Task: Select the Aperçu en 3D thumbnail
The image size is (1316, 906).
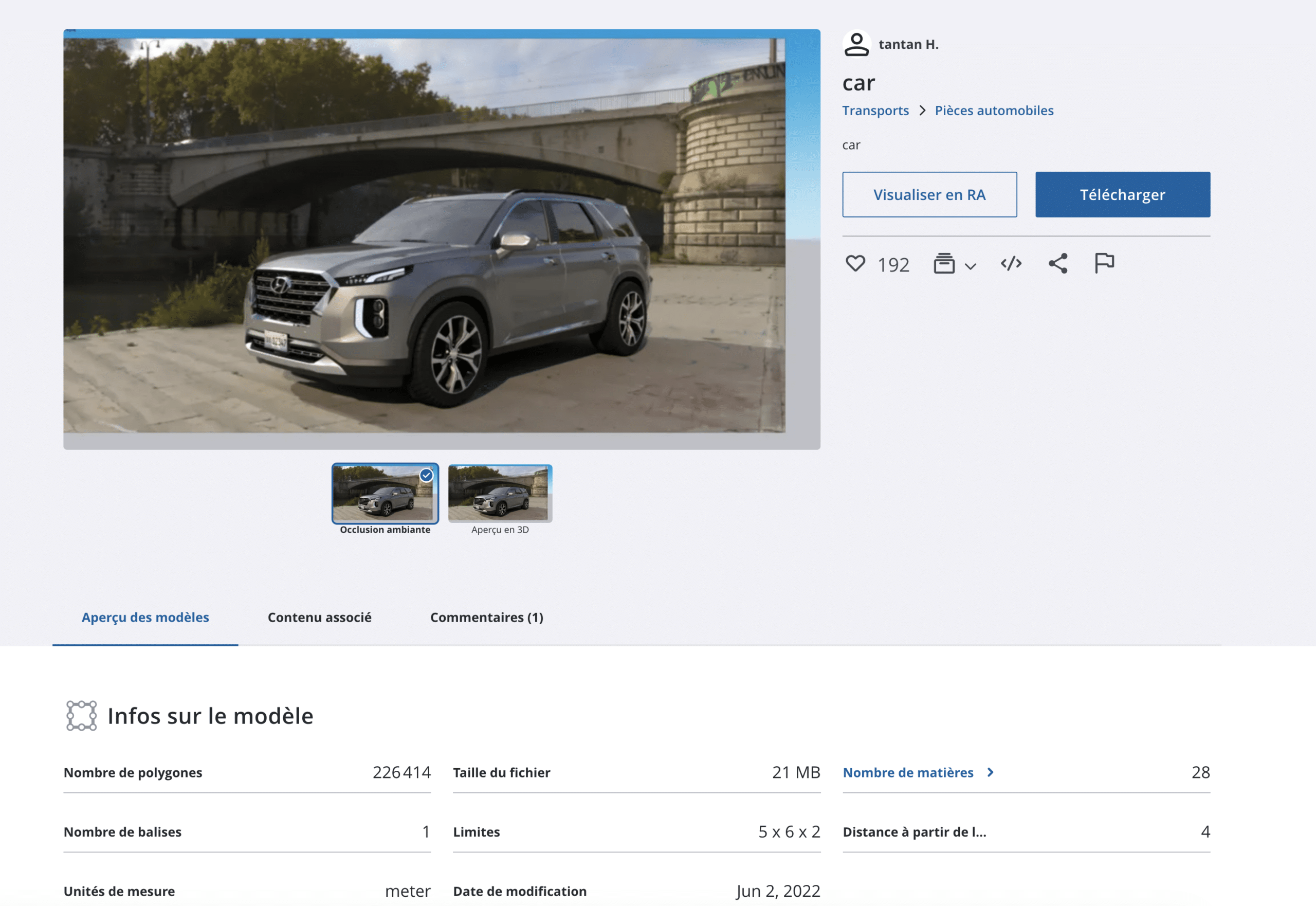Action: coord(499,493)
